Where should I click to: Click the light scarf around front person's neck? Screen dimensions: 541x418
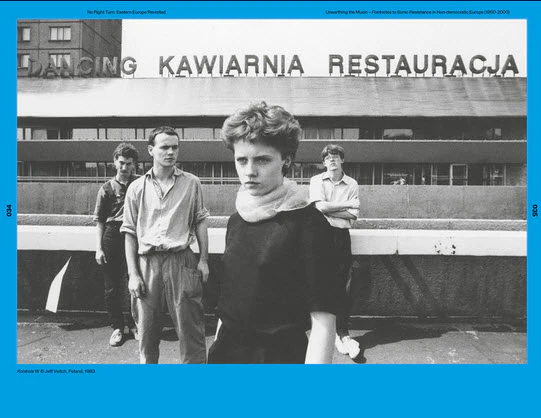[271, 203]
